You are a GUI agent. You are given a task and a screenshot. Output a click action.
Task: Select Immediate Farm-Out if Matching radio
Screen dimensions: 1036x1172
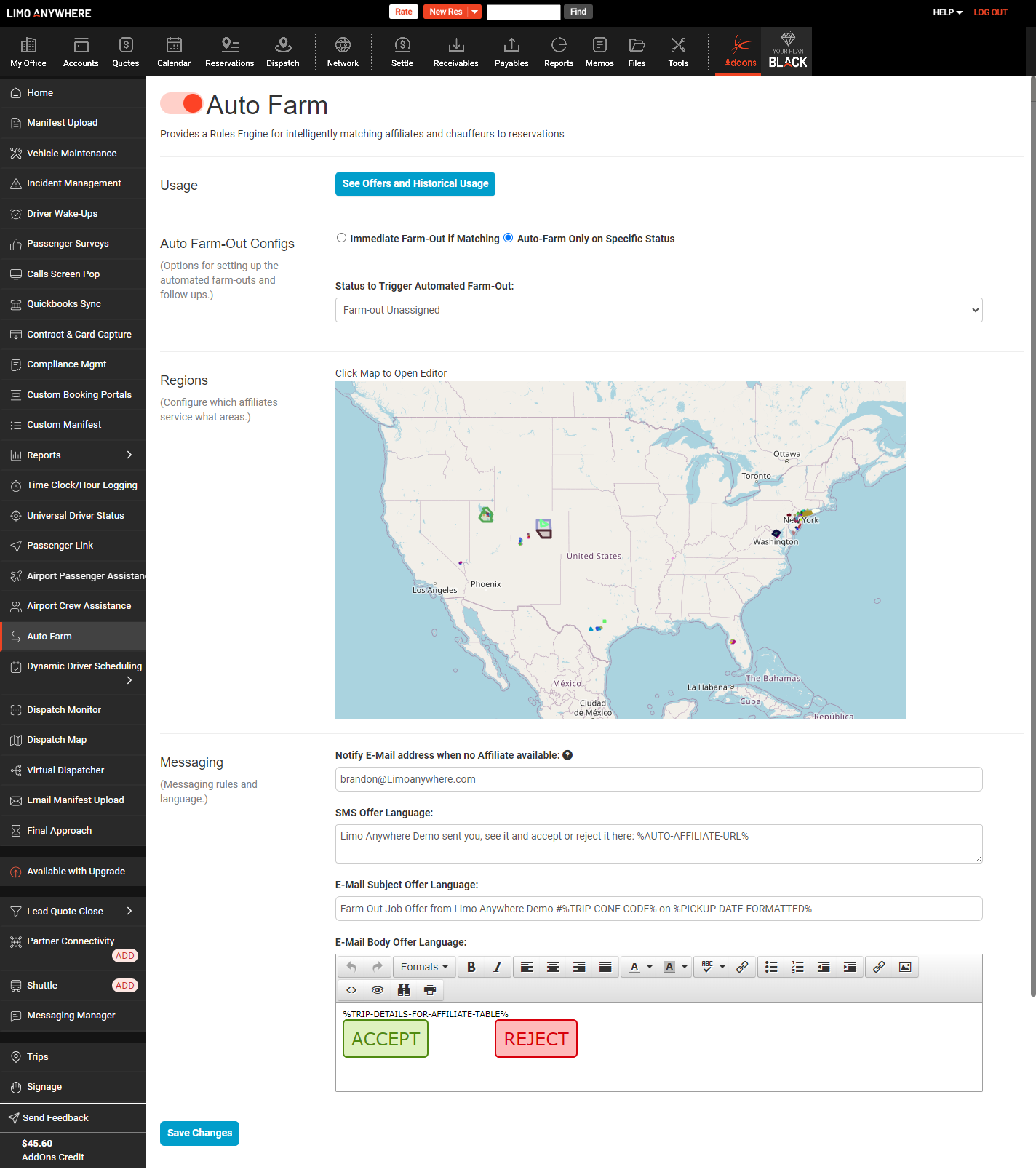(x=341, y=238)
